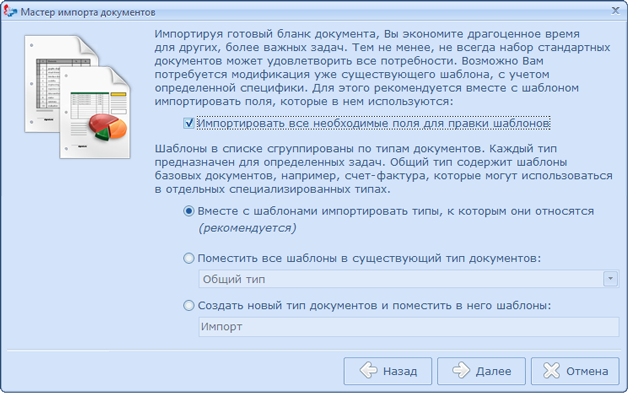Go back with the 'Назад' button
Viewport: 630px width, 394px height.
click(388, 371)
